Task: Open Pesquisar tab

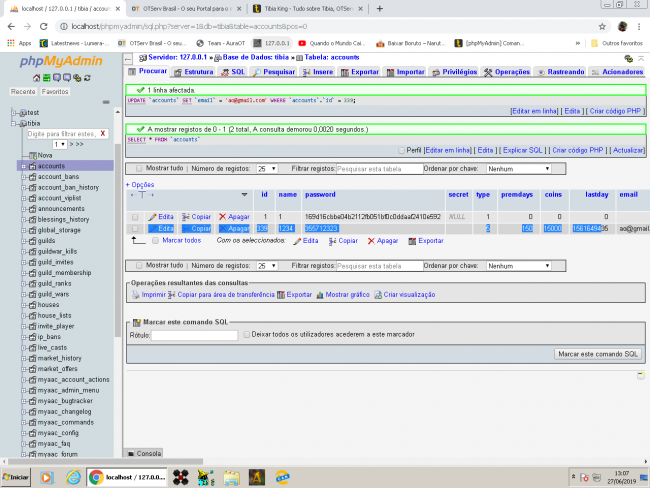Action: [x=274, y=72]
